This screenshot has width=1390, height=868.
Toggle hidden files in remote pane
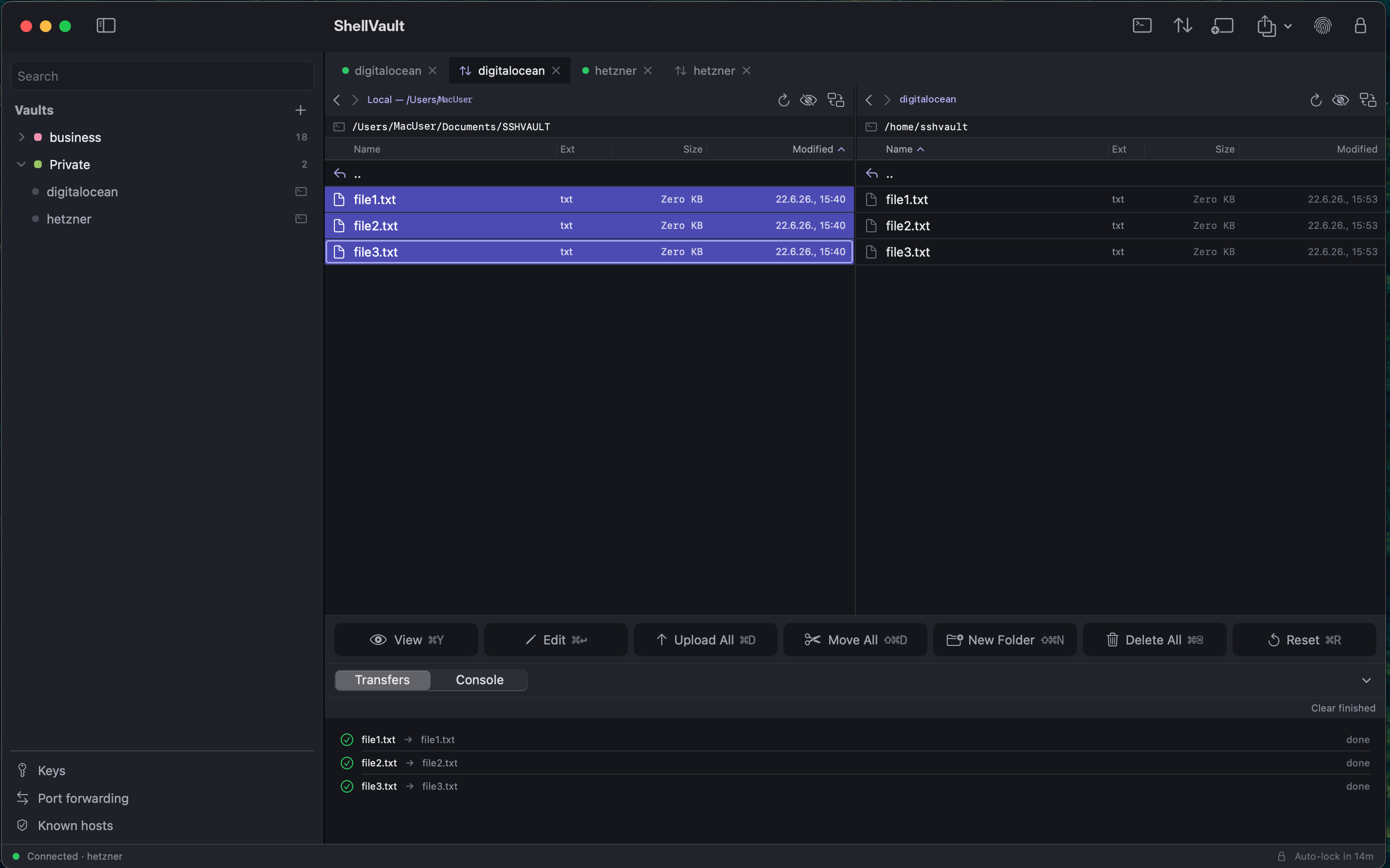click(x=1340, y=100)
